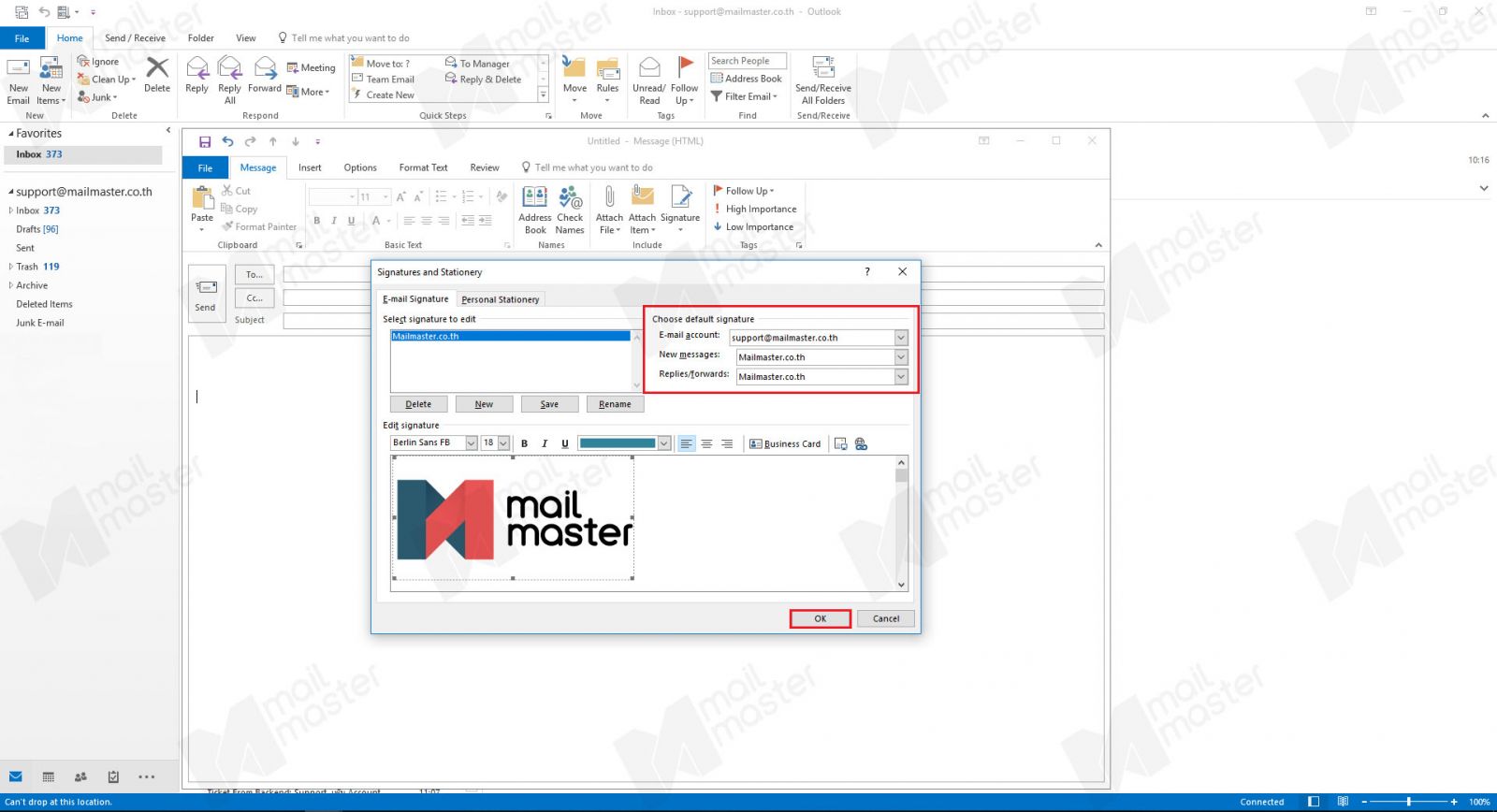Click teal font color swatch
Viewport: 1497px width, 812px height.
(x=618, y=443)
